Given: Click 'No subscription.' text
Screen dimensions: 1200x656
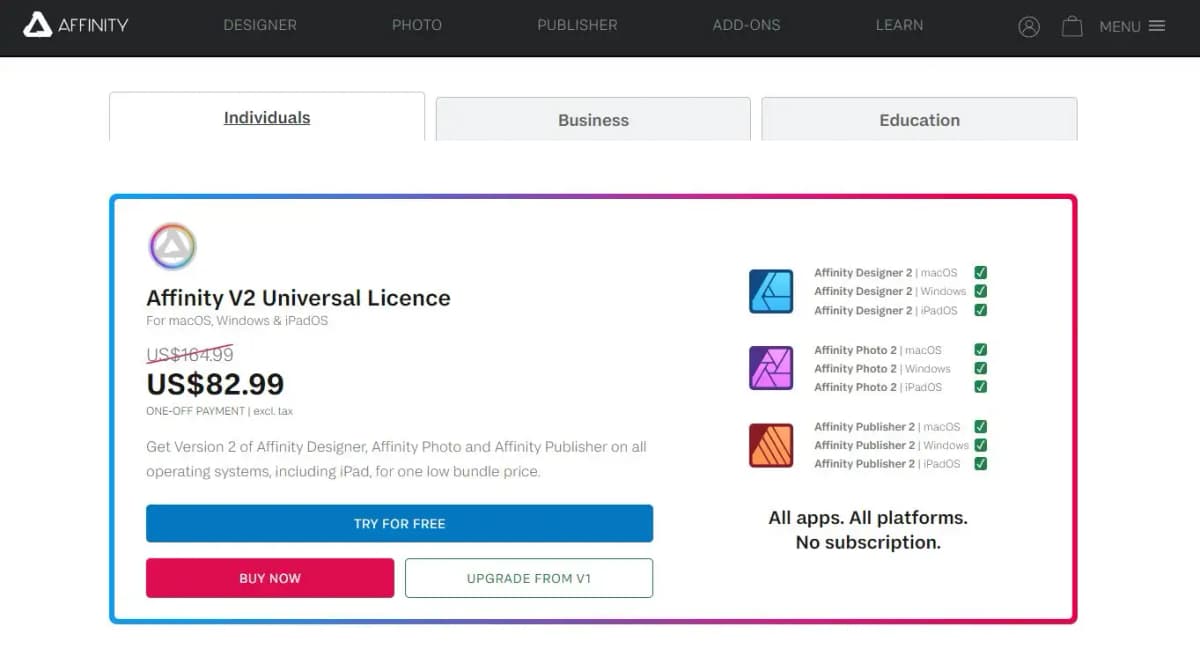Looking at the screenshot, I should click(x=868, y=543).
